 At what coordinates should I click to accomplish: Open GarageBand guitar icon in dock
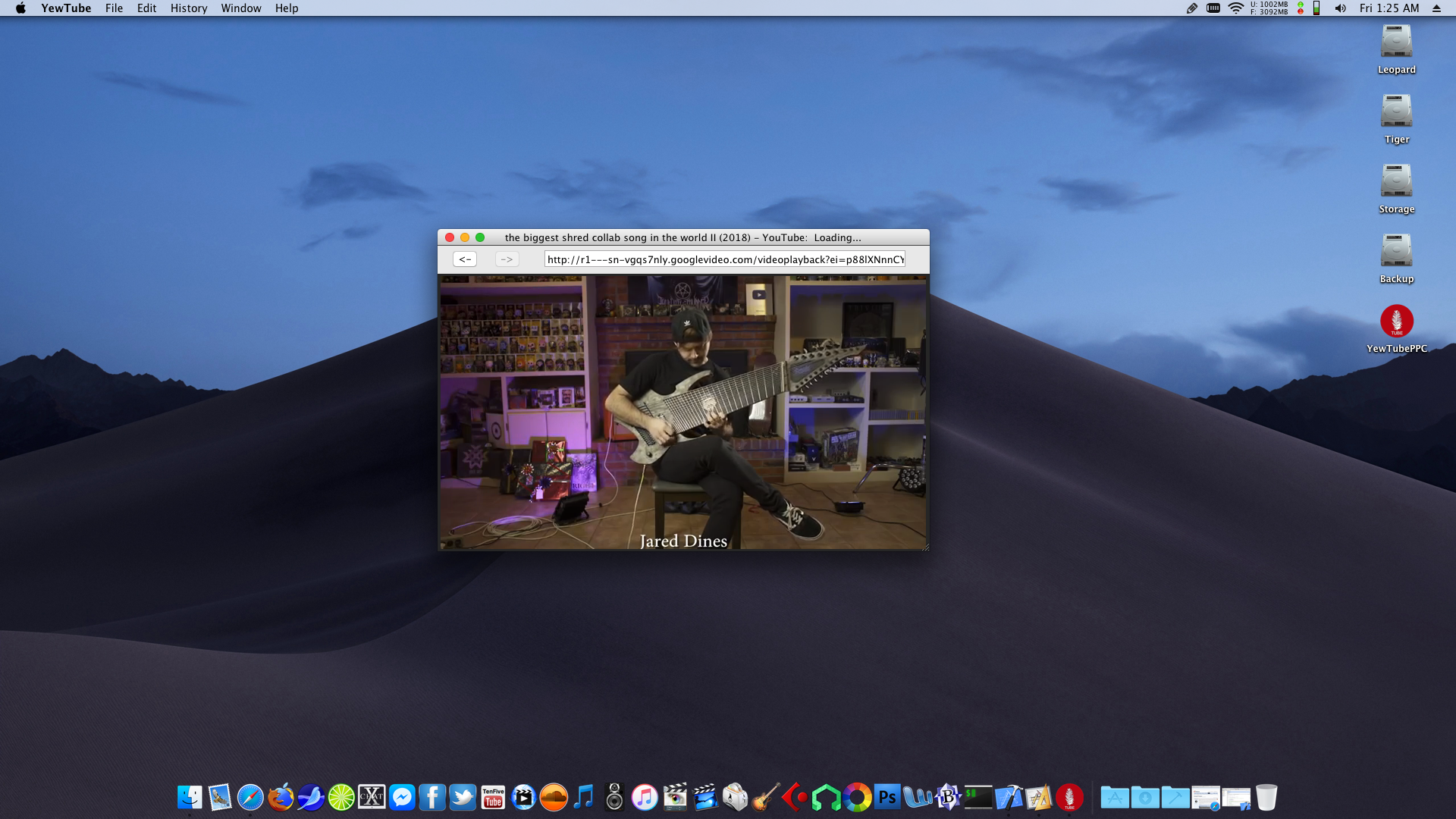(x=766, y=797)
